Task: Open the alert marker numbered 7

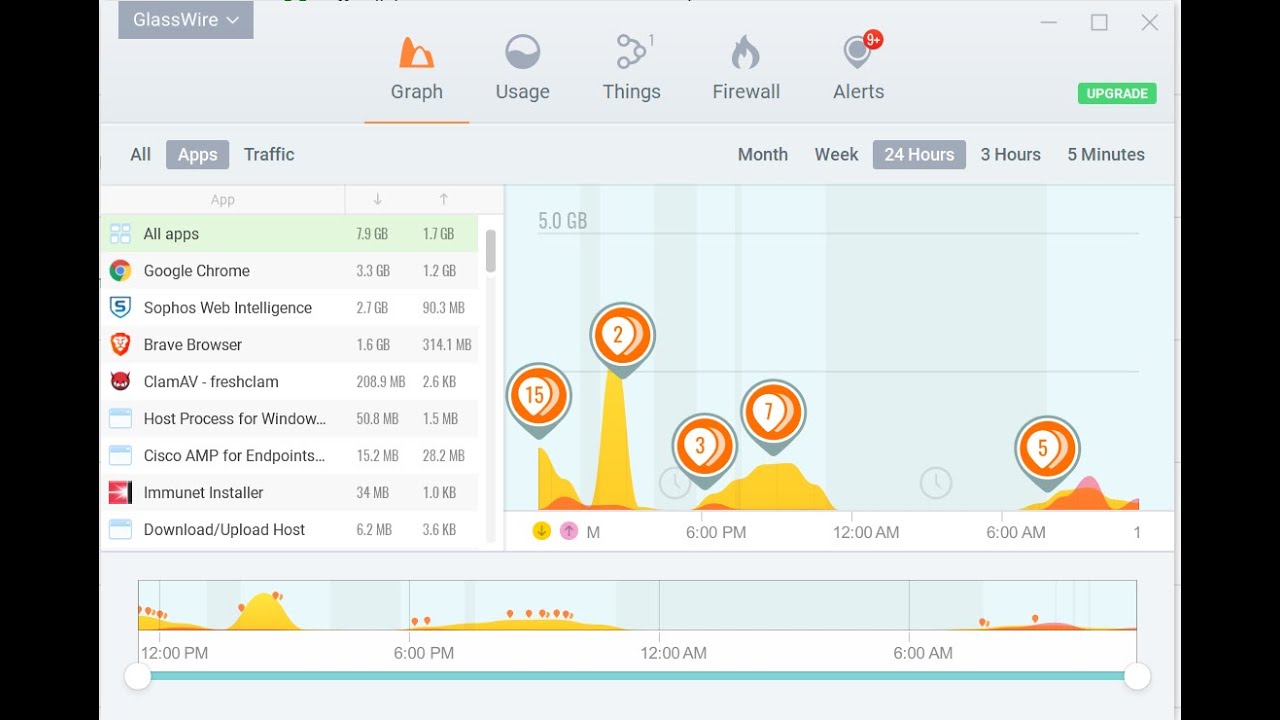Action: [773, 412]
